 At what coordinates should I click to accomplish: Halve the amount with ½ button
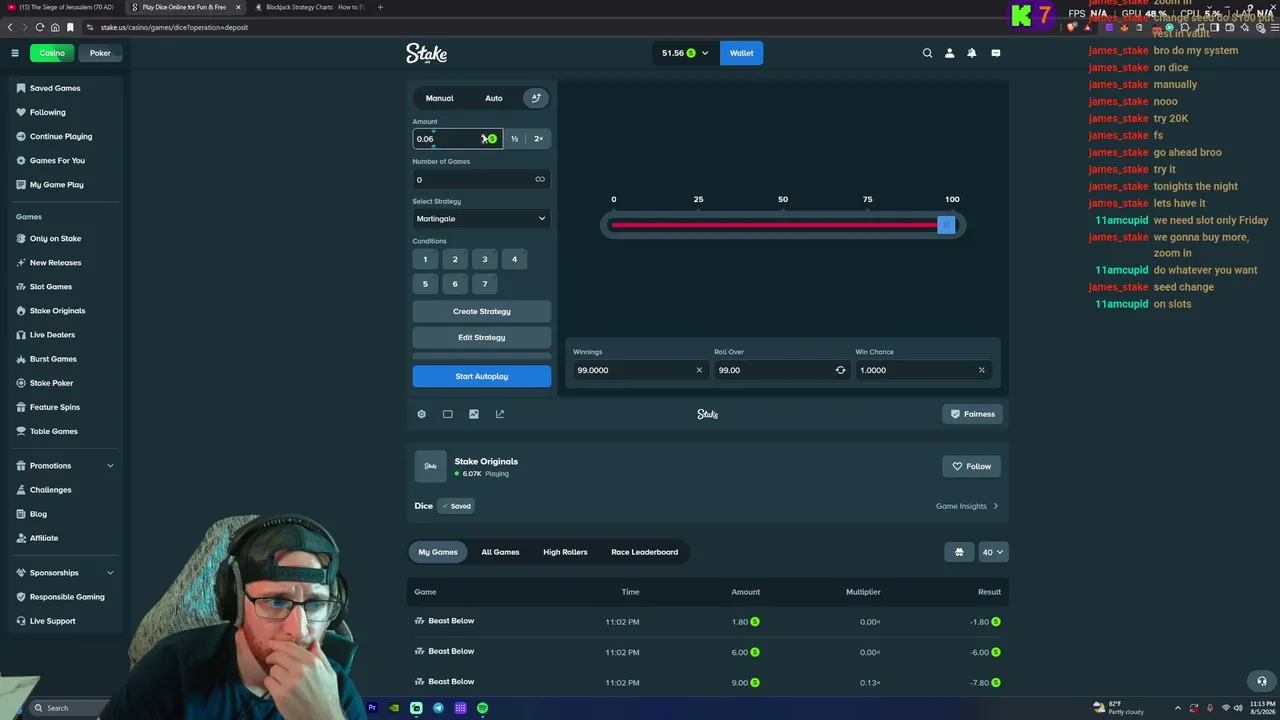(x=515, y=139)
